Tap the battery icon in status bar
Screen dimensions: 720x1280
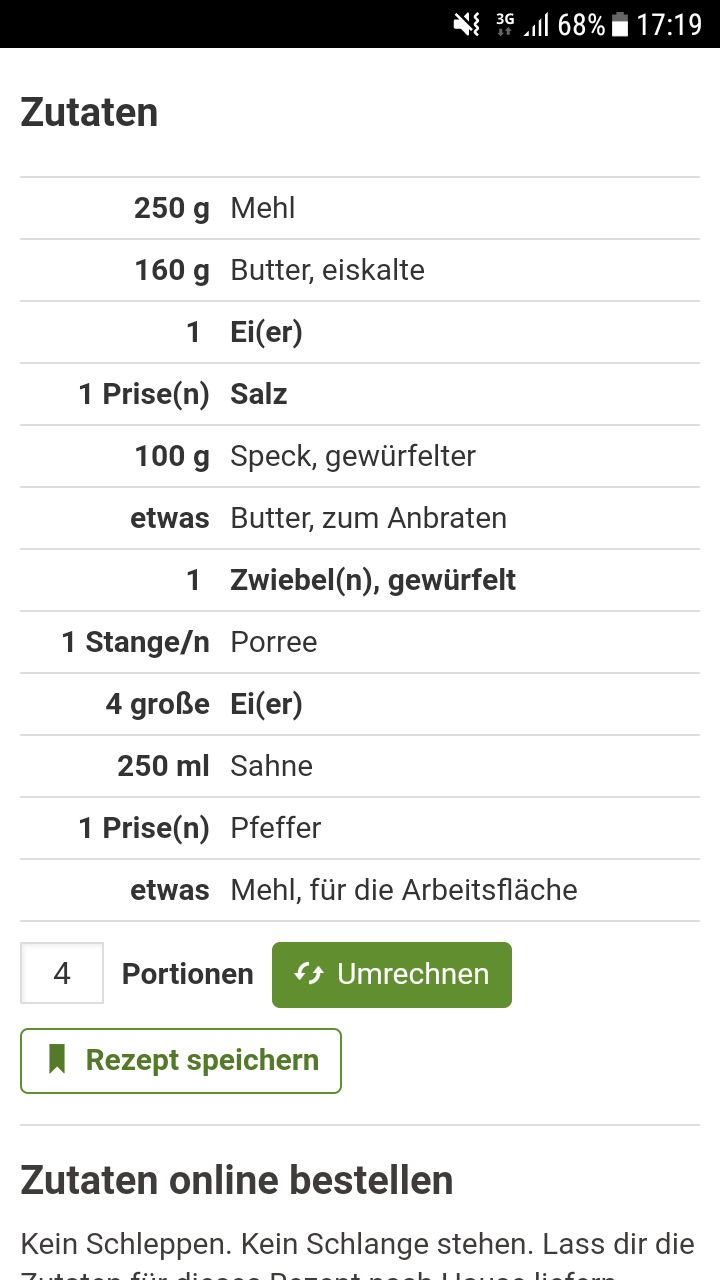pyautogui.click(x=620, y=24)
